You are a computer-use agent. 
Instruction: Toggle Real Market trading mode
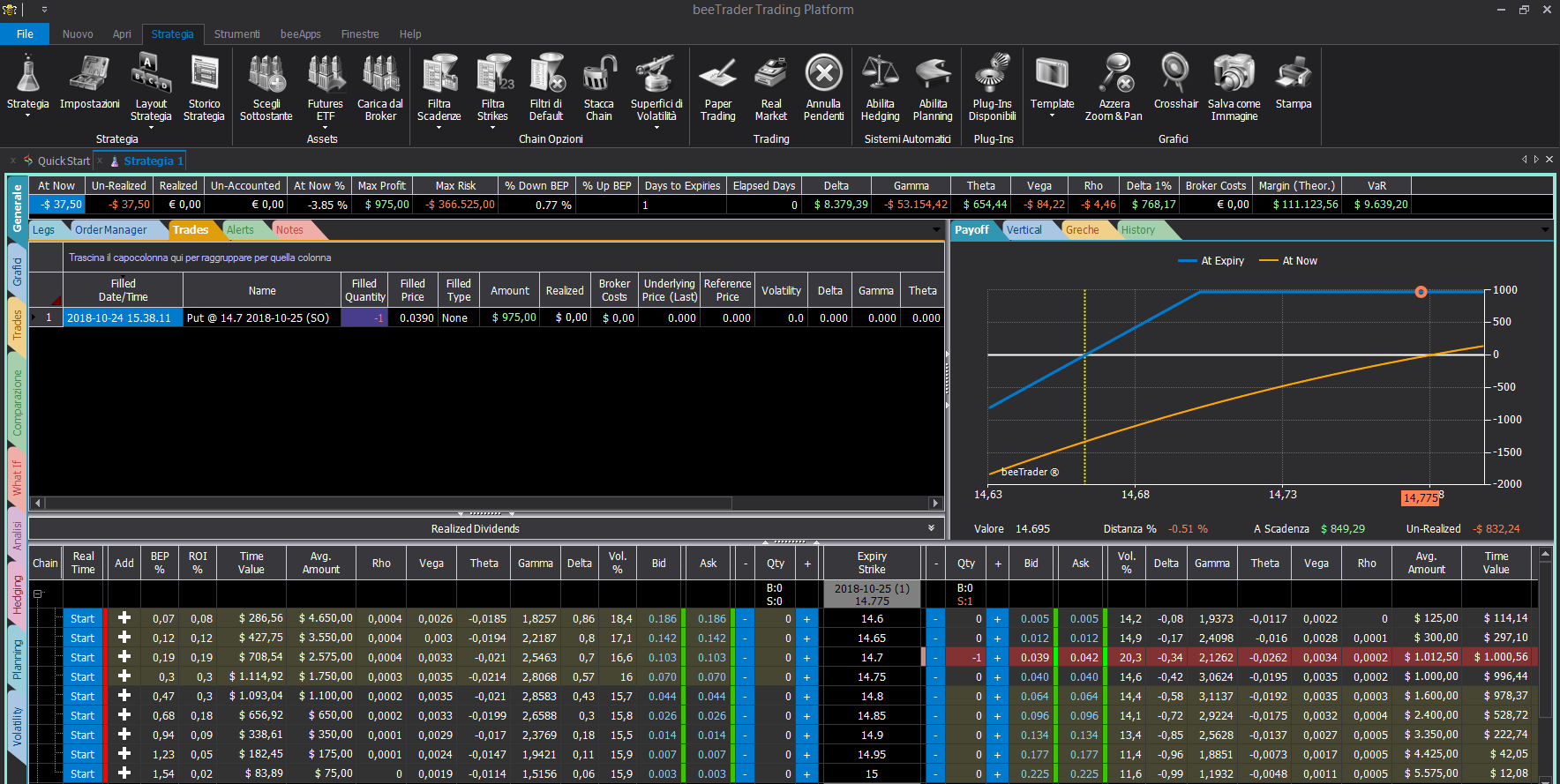(771, 88)
